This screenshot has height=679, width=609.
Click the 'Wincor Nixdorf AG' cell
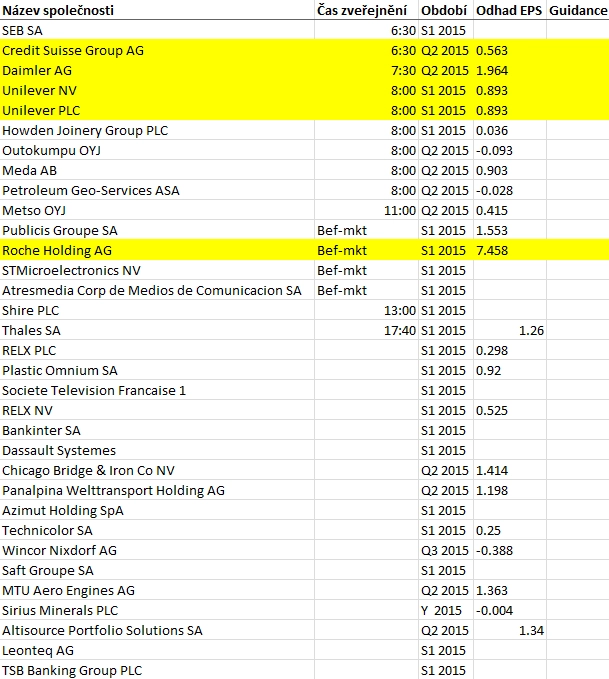tap(157, 550)
